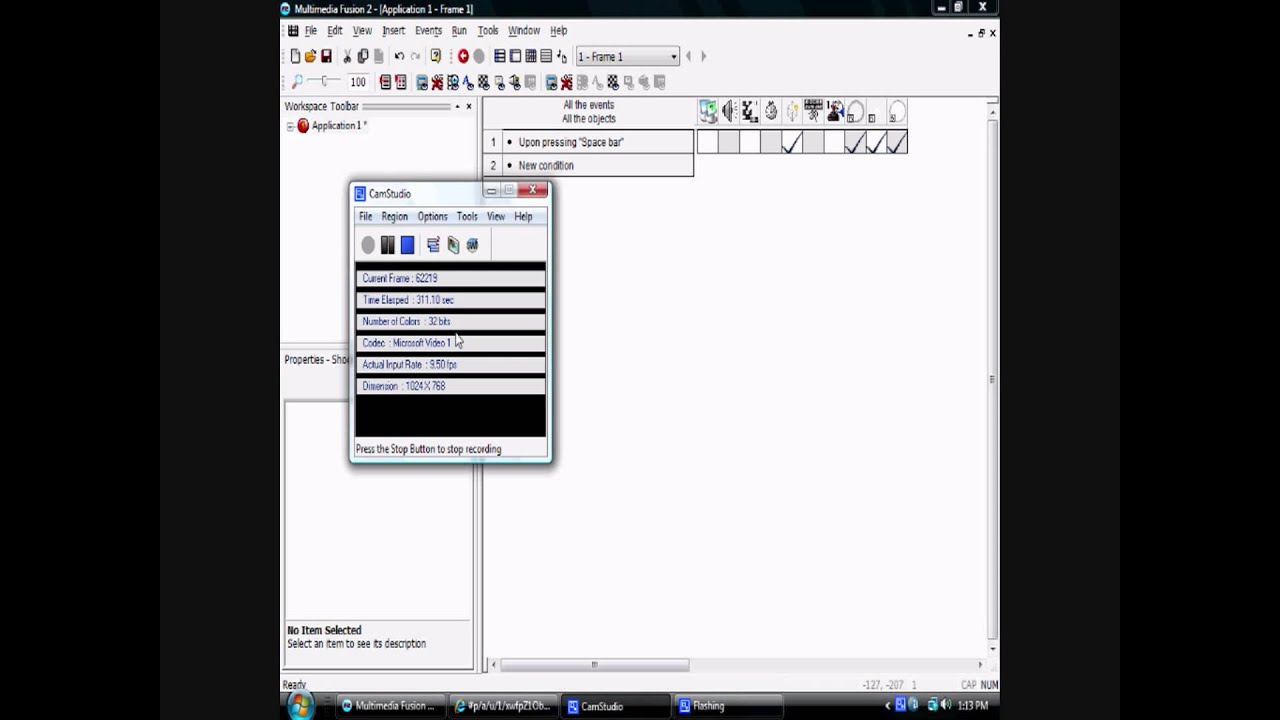Viewport: 1280px width, 720px height.
Task: Toggle the last checked cell in row 1
Action: 897,143
